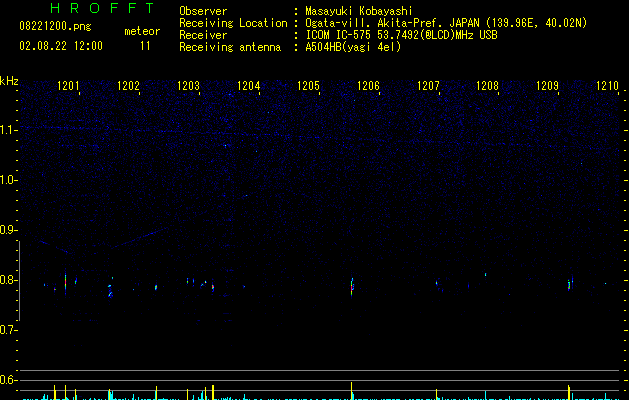Click the tallest yellow bar in bottom graph
Image resolution: width=629 pixels, height=400 pixels.
coord(351,391)
